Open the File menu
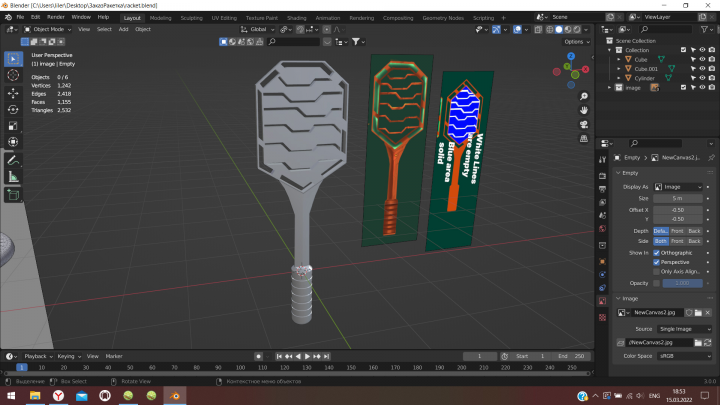The height and width of the screenshot is (405, 720). pos(20,17)
